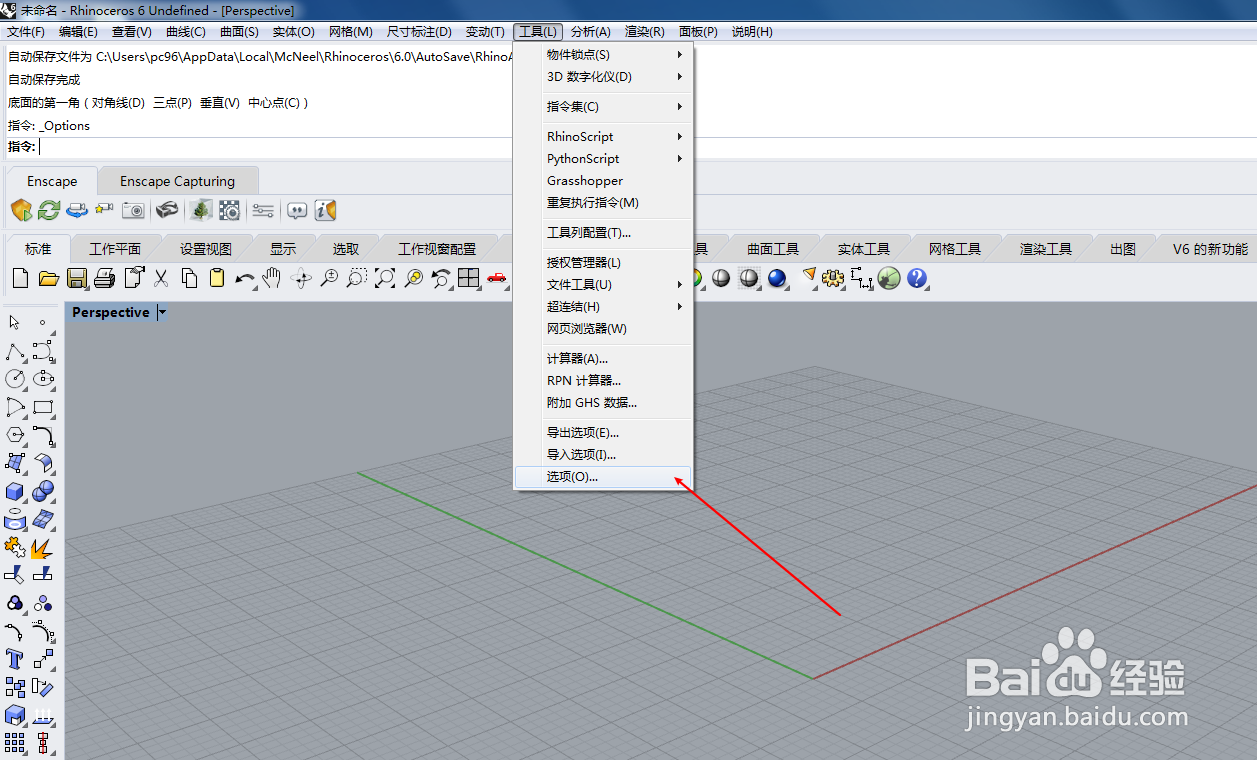Switch to the 曲面工具 toolbar tab

[x=773, y=249]
